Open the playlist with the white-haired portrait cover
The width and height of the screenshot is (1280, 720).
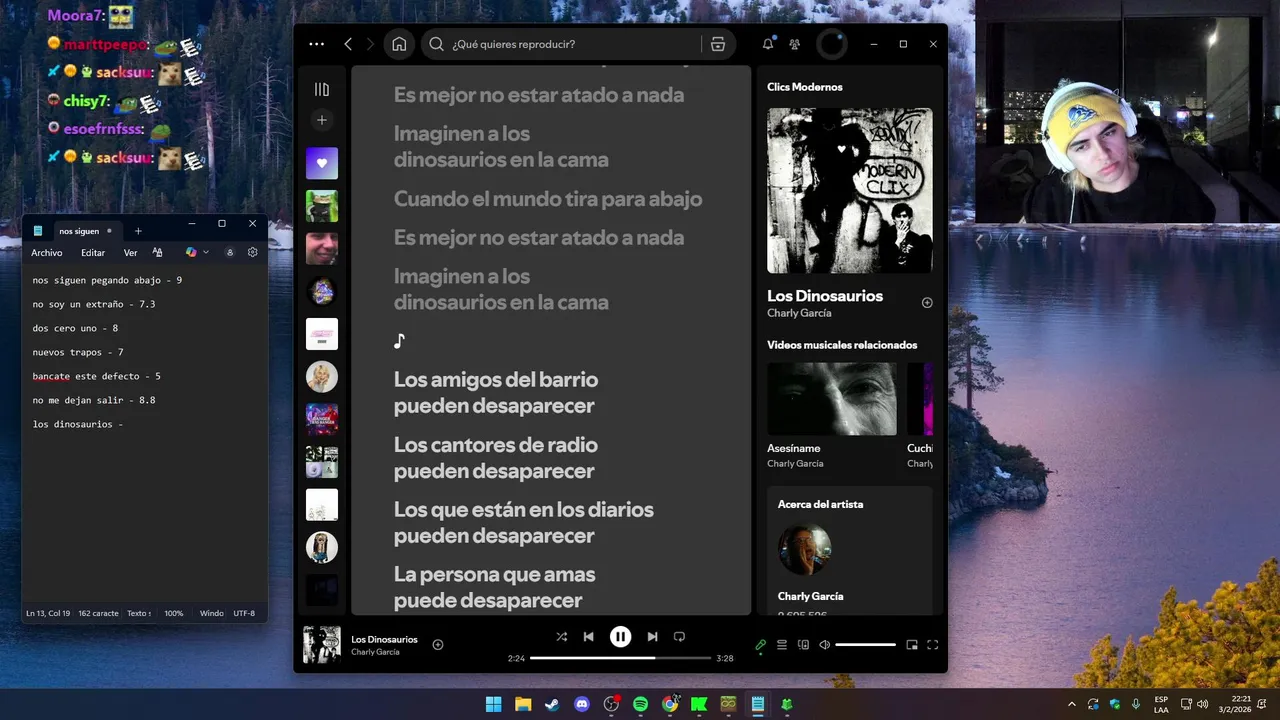click(322, 376)
